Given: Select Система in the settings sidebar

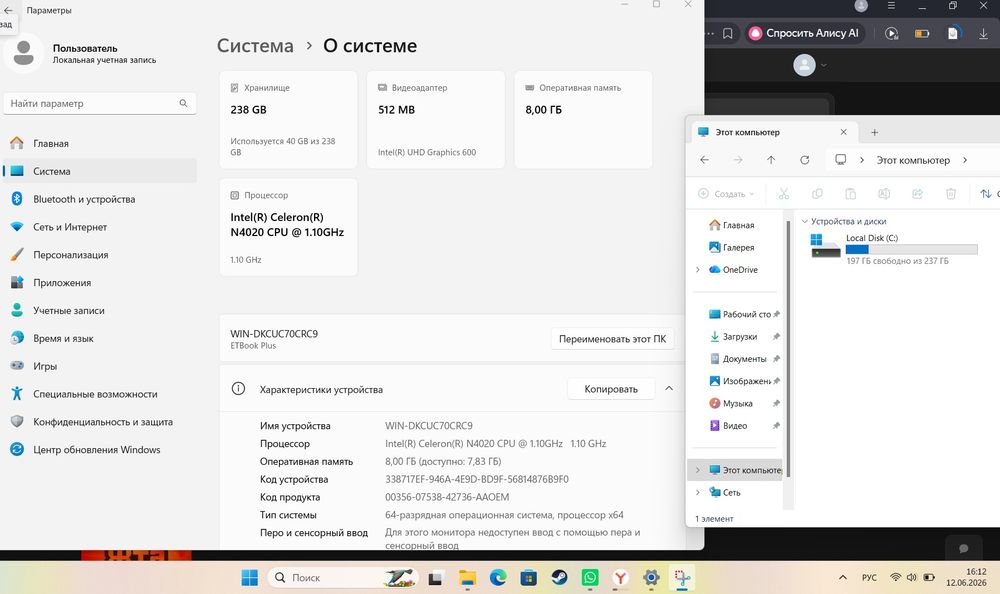Looking at the screenshot, I should tap(99, 171).
